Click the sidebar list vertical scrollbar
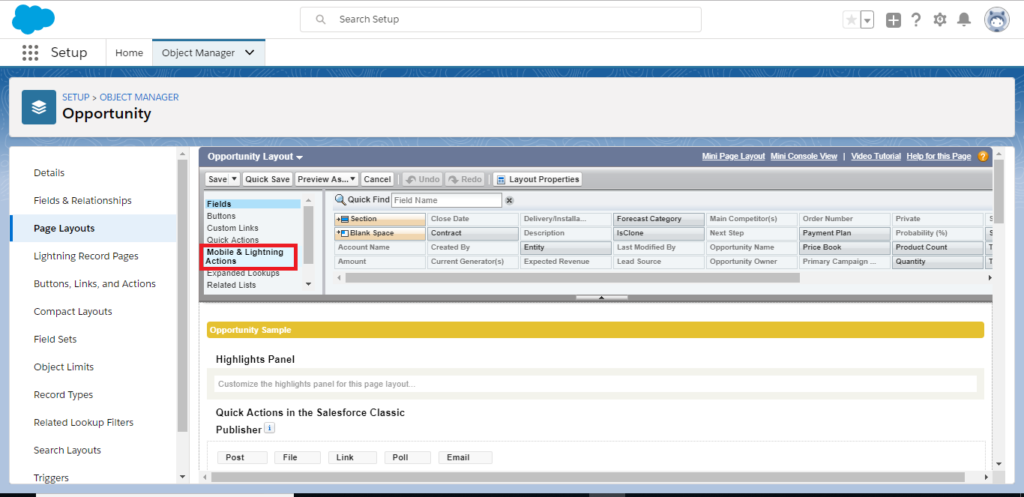The image size is (1024, 497). pyautogui.click(x=182, y=295)
